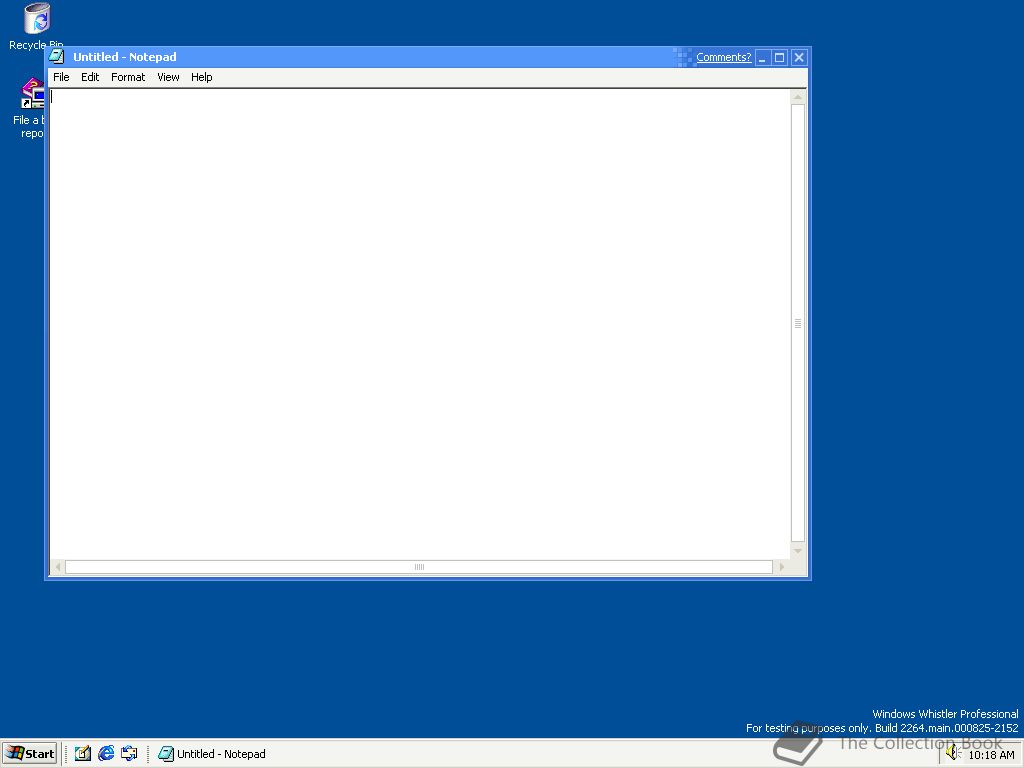This screenshot has width=1024, height=768.
Task: Select the File a bug report desktop icon
Action: [29, 108]
